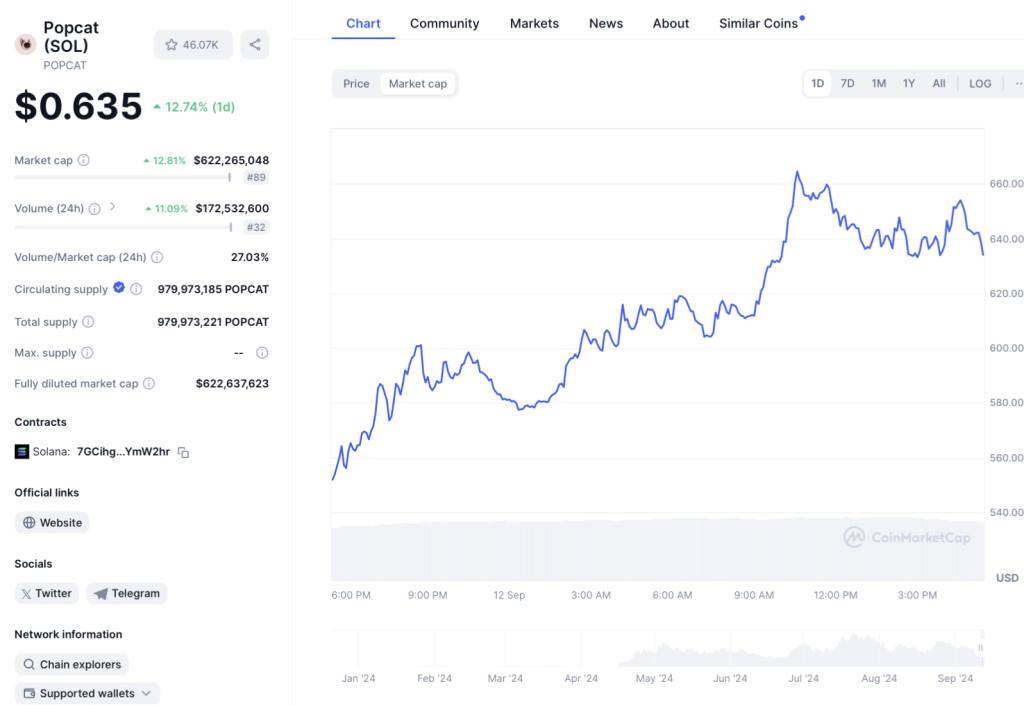1024x705 pixels.
Task: View the About tab
Action: 671,24
